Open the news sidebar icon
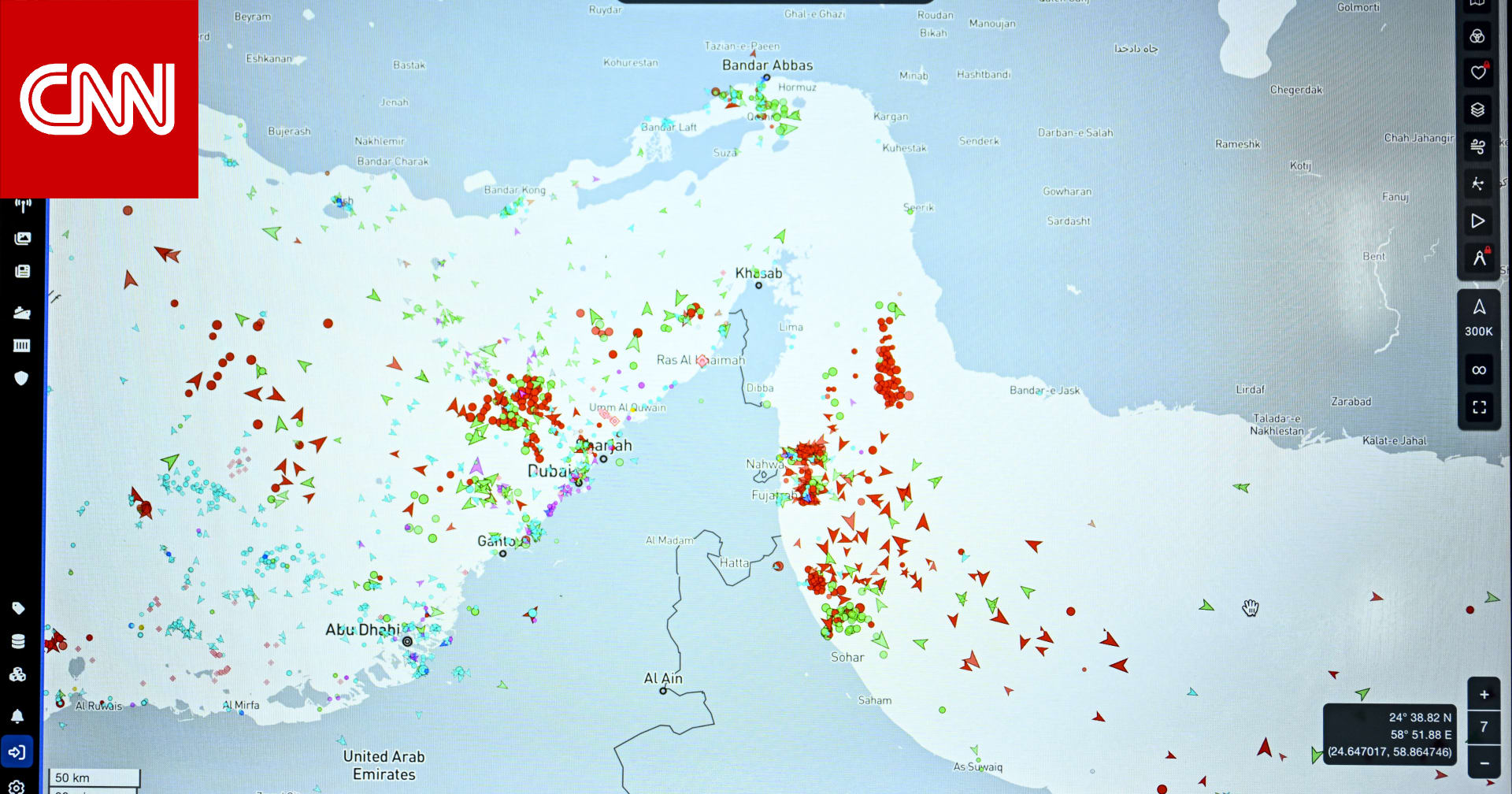The height and width of the screenshot is (794, 1512). coord(22,272)
